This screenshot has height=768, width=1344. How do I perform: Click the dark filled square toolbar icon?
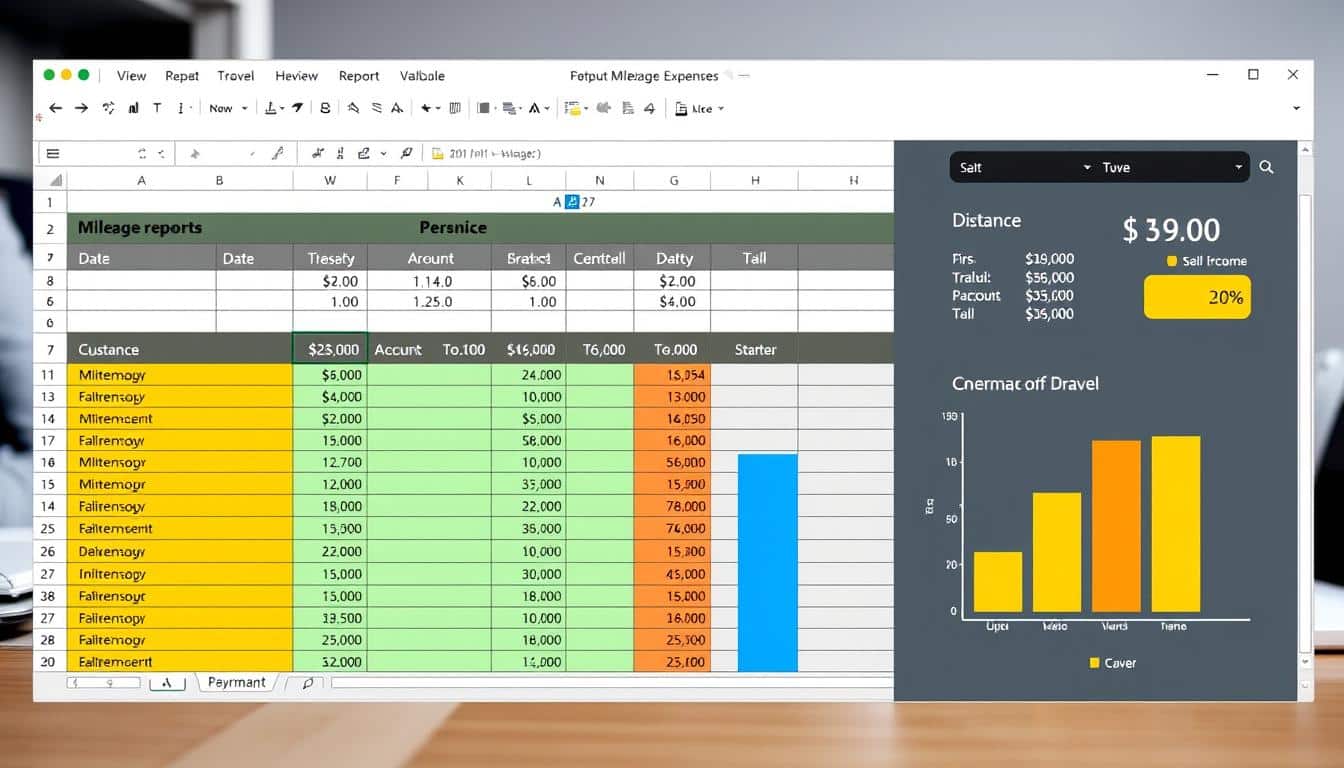coord(483,108)
